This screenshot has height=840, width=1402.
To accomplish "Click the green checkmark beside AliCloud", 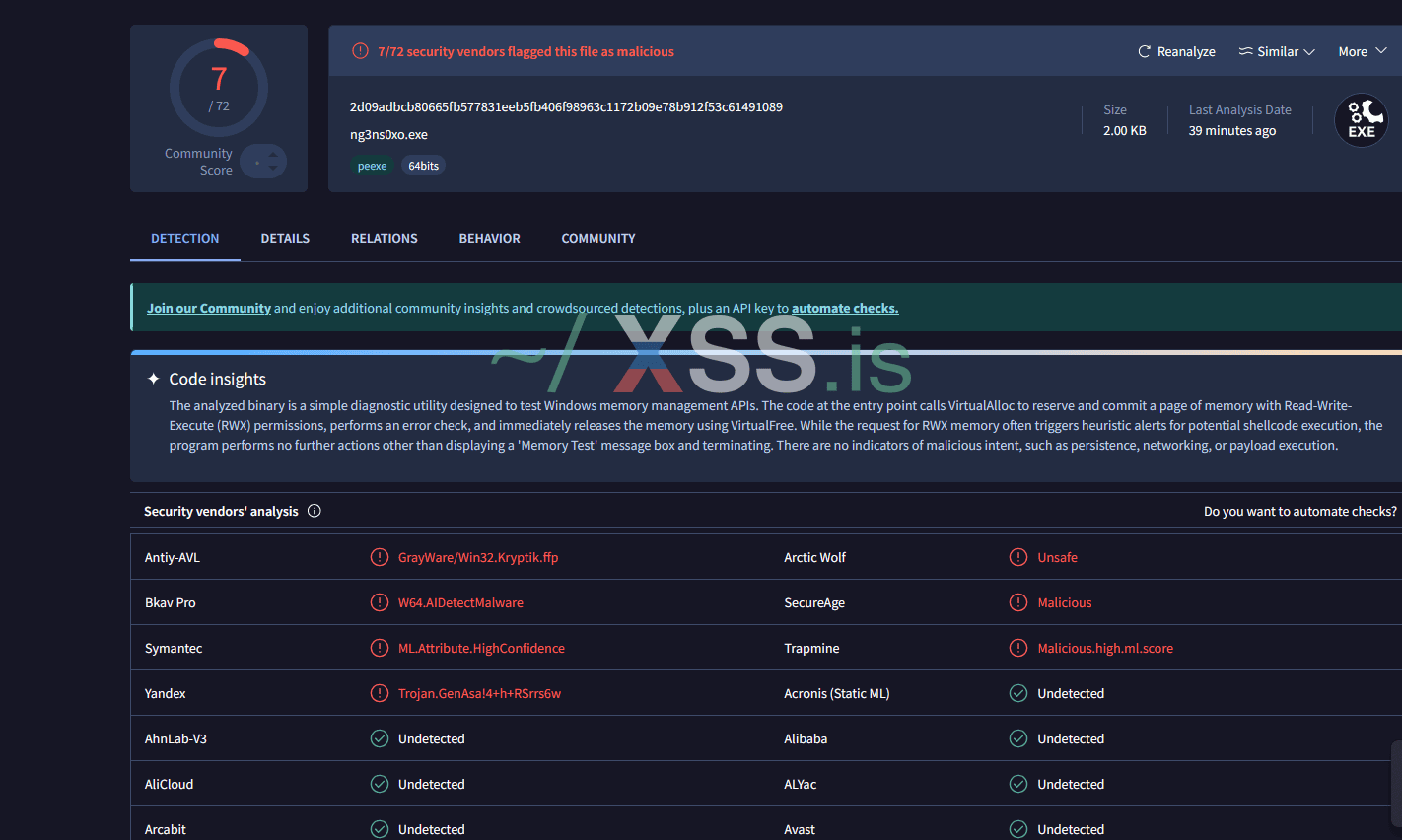I will pos(380,784).
